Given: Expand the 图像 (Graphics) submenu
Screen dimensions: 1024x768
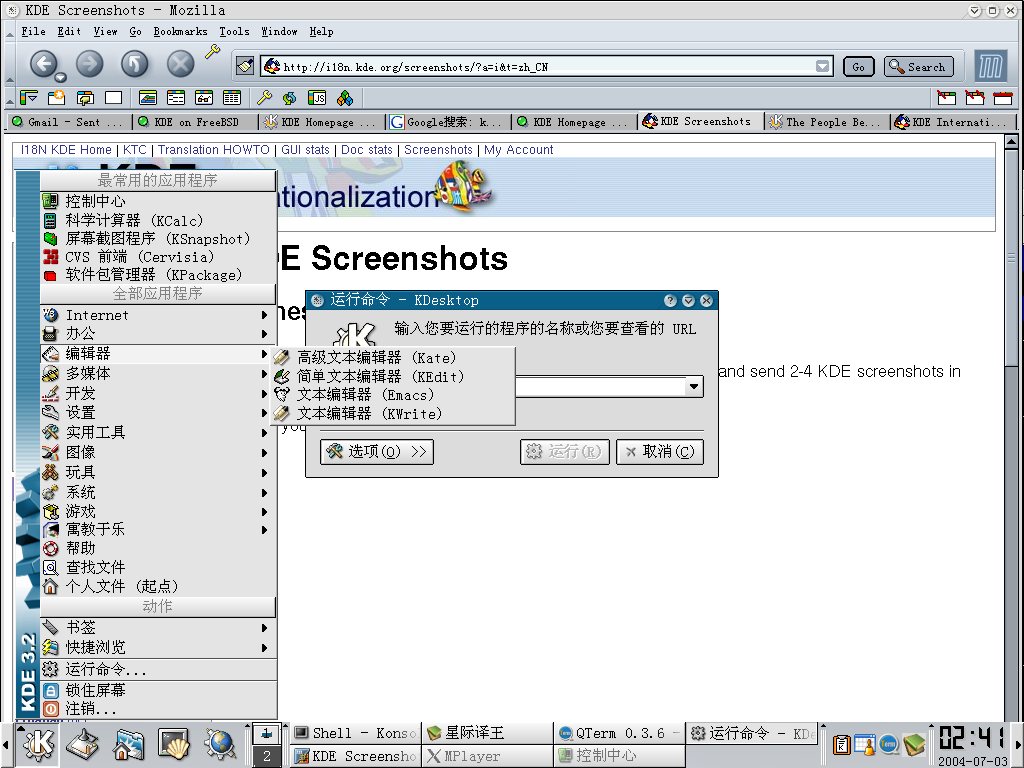Looking at the screenshot, I should pos(158,452).
